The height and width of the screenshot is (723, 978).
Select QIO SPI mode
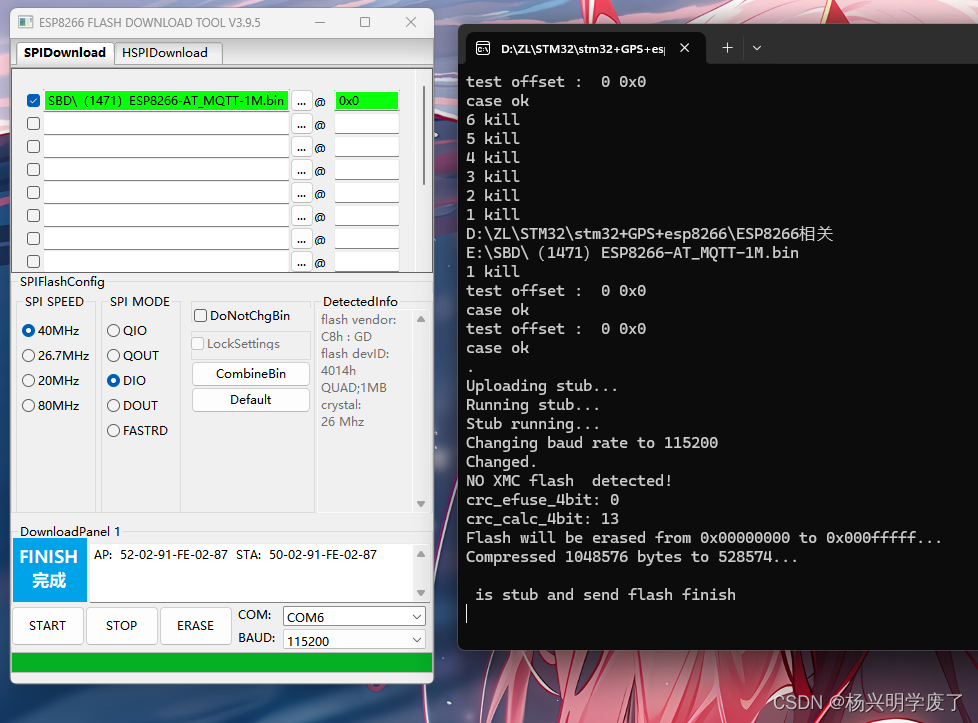click(113, 330)
